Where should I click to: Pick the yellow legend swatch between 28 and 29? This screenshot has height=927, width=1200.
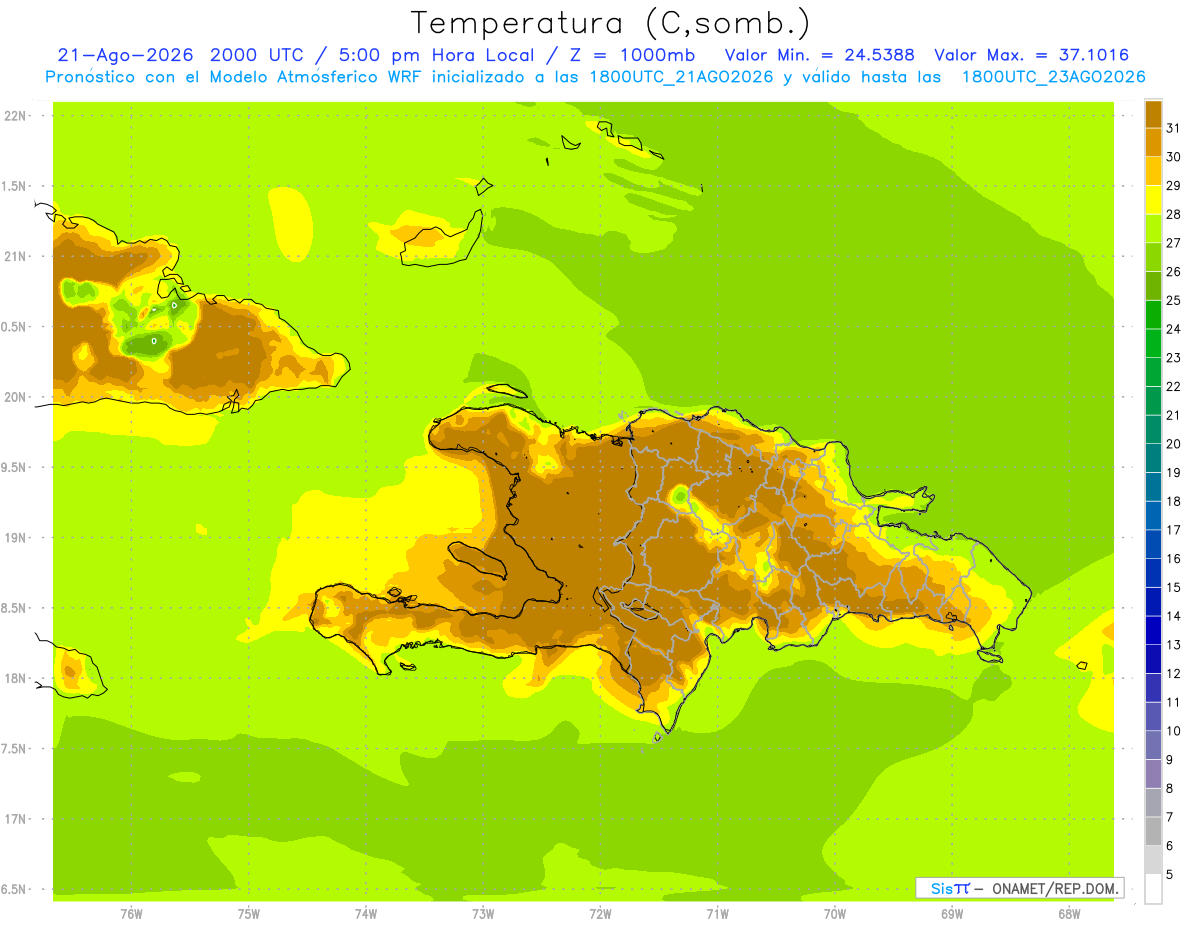pyautogui.click(x=1153, y=200)
